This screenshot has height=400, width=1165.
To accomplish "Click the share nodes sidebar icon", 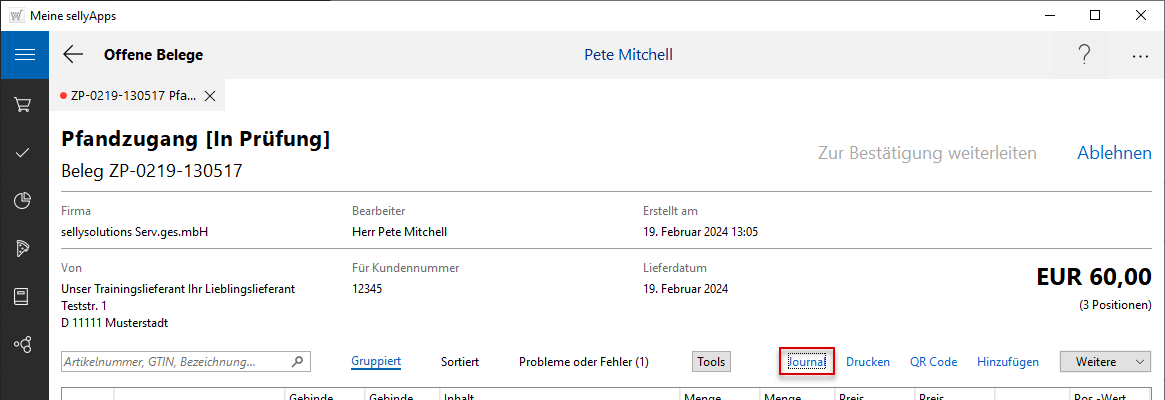I will click(24, 344).
